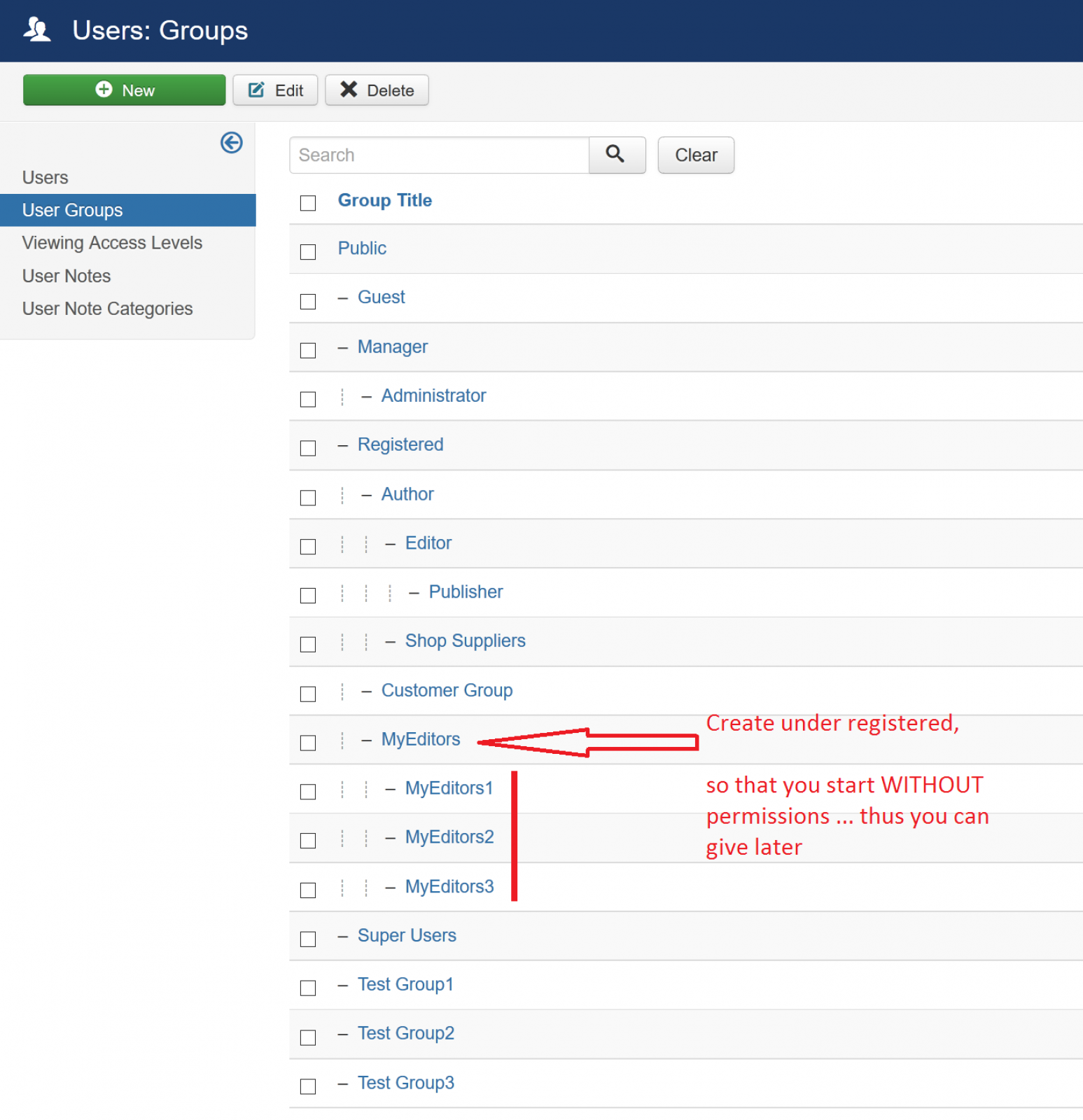The image size is (1083, 1120).
Task: Open User Notes in the sidebar
Action: pos(67,276)
